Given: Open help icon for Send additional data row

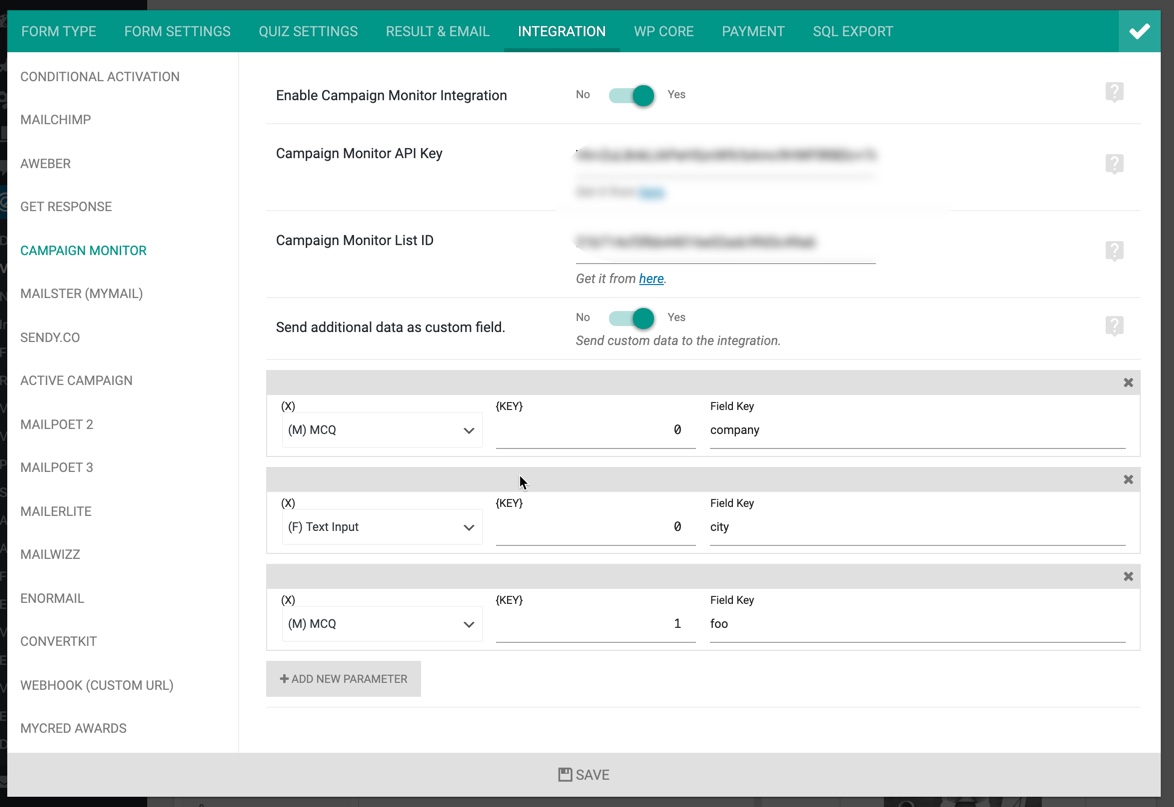Looking at the screenshot, I should [1114, 326].
